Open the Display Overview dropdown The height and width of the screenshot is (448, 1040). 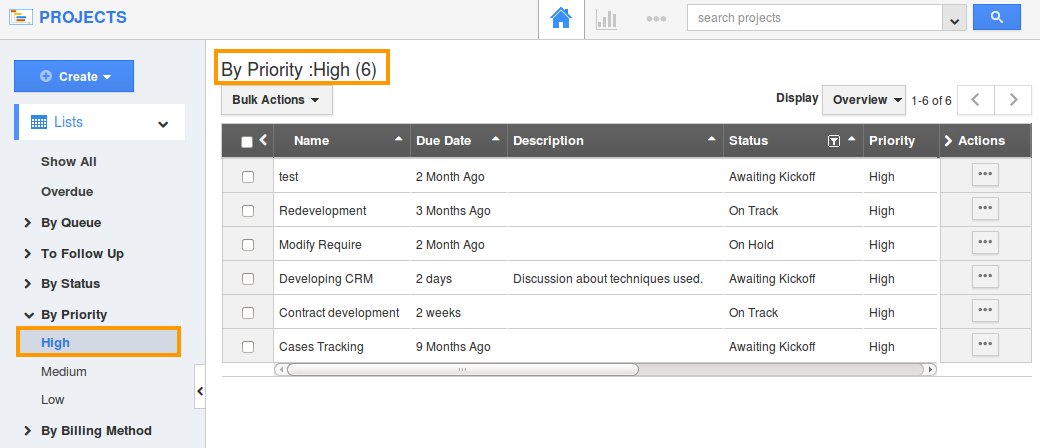pyautogui.click(x=864, y=100)
